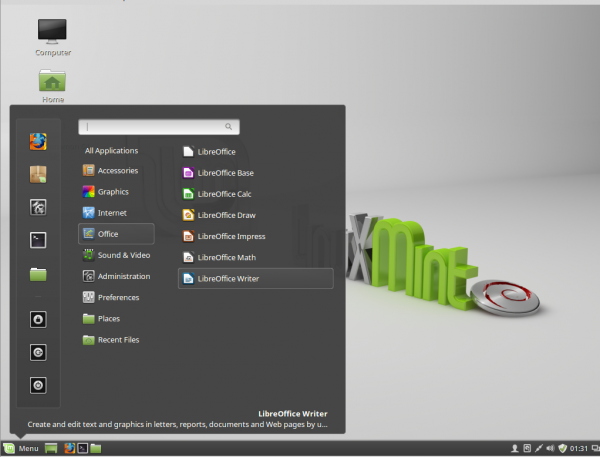Click the Quit power icon in the menu sidebar
Screen dimensions: 600x457
(38, 385)
